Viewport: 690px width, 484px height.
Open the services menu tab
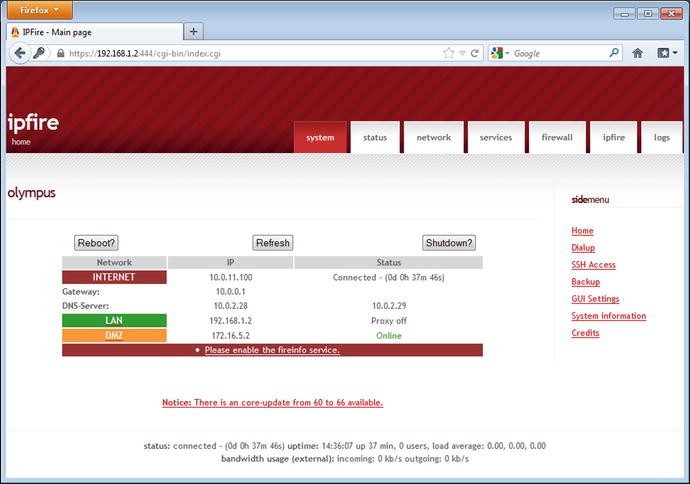(496, 137)
